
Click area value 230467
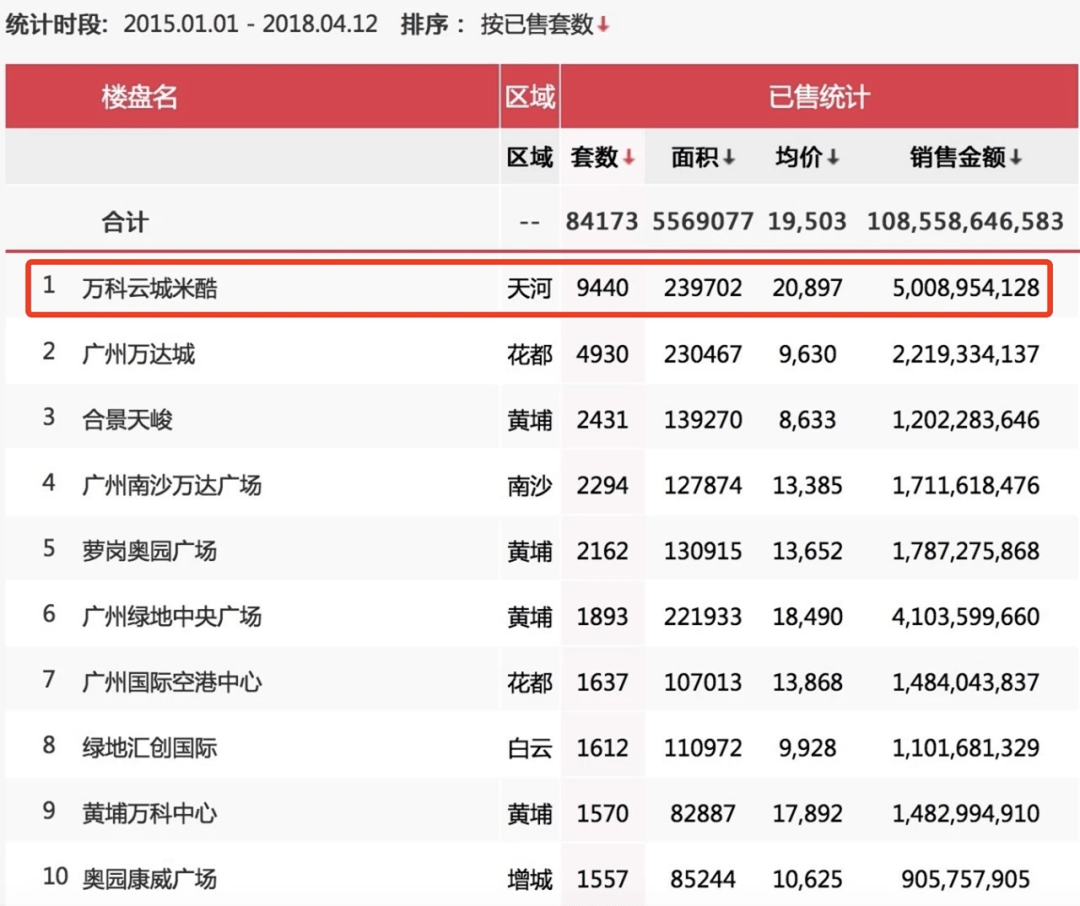(703, 354)
